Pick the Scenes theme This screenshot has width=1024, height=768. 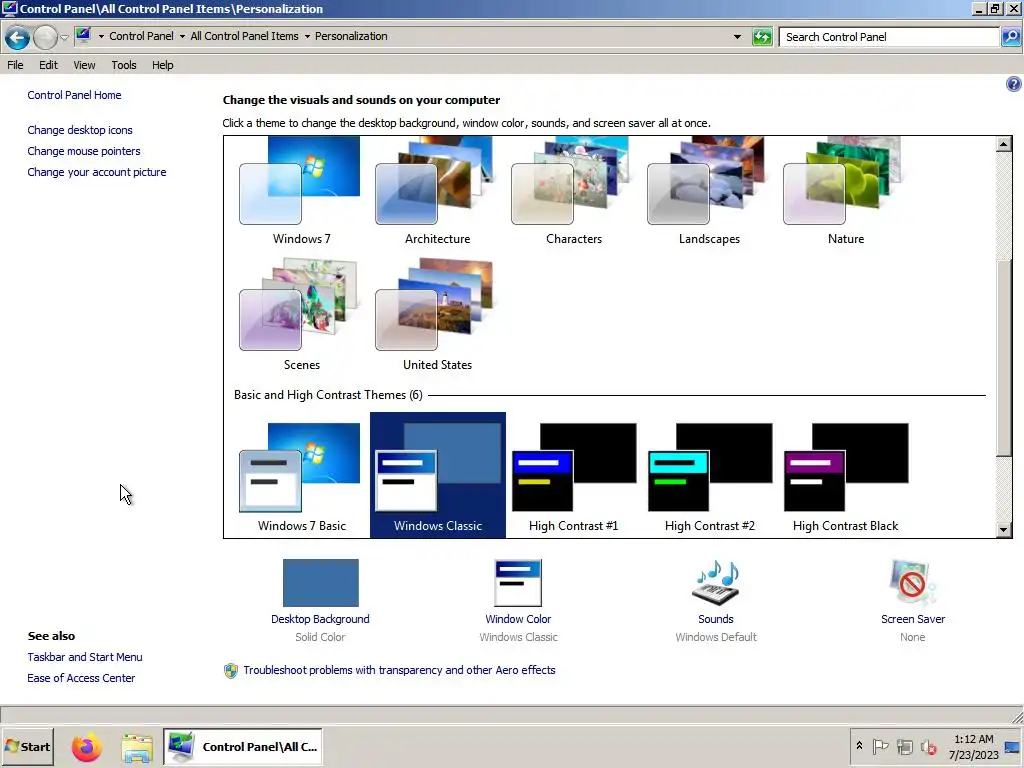coord(301,314)
